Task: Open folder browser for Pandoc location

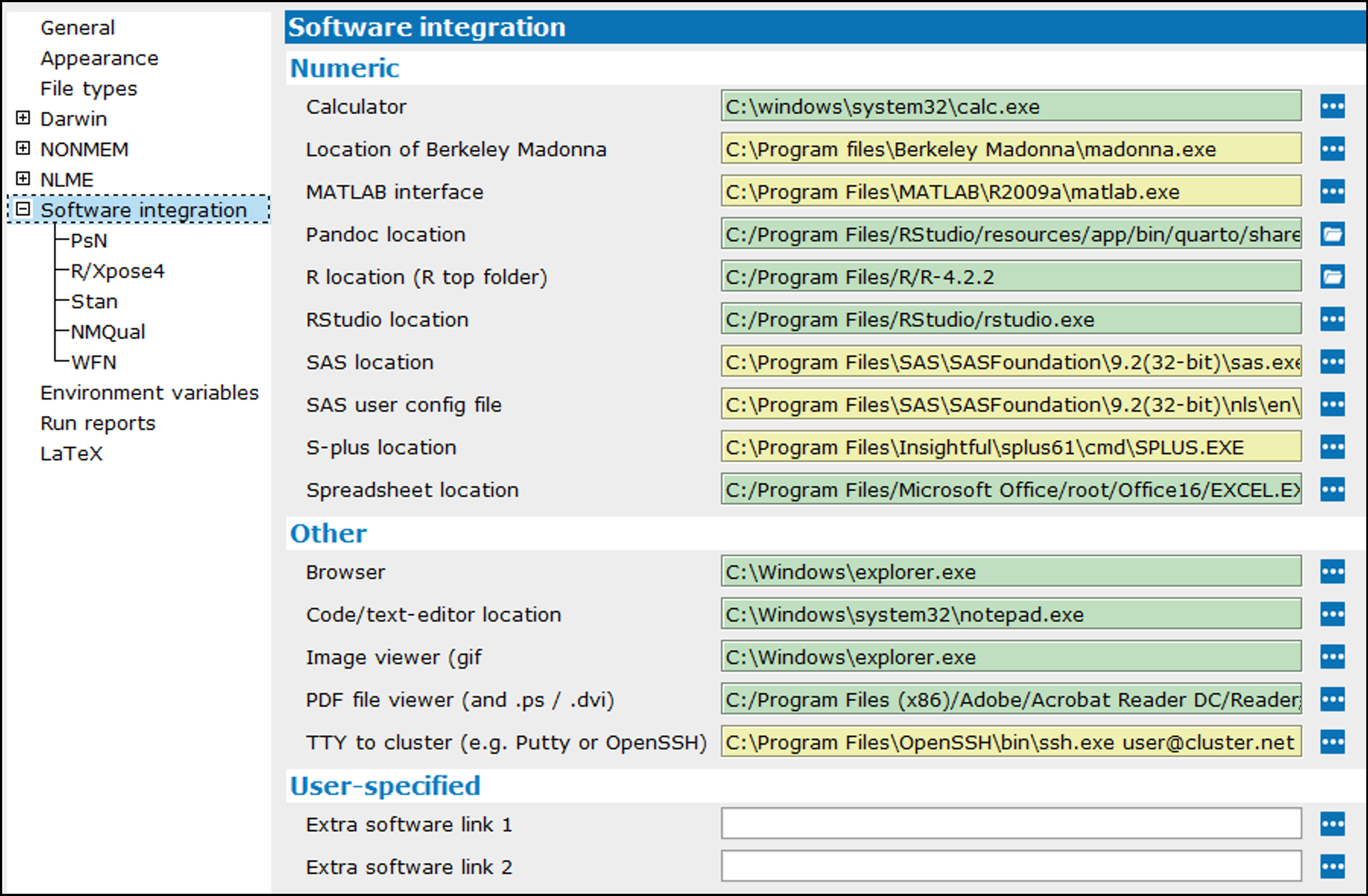Action: click(1332, 234)
